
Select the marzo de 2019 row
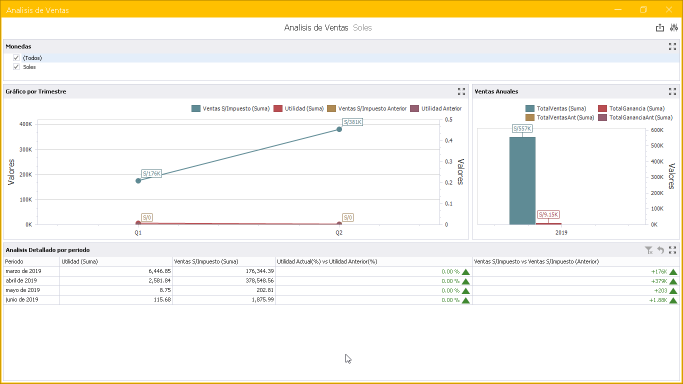point(342,271)
